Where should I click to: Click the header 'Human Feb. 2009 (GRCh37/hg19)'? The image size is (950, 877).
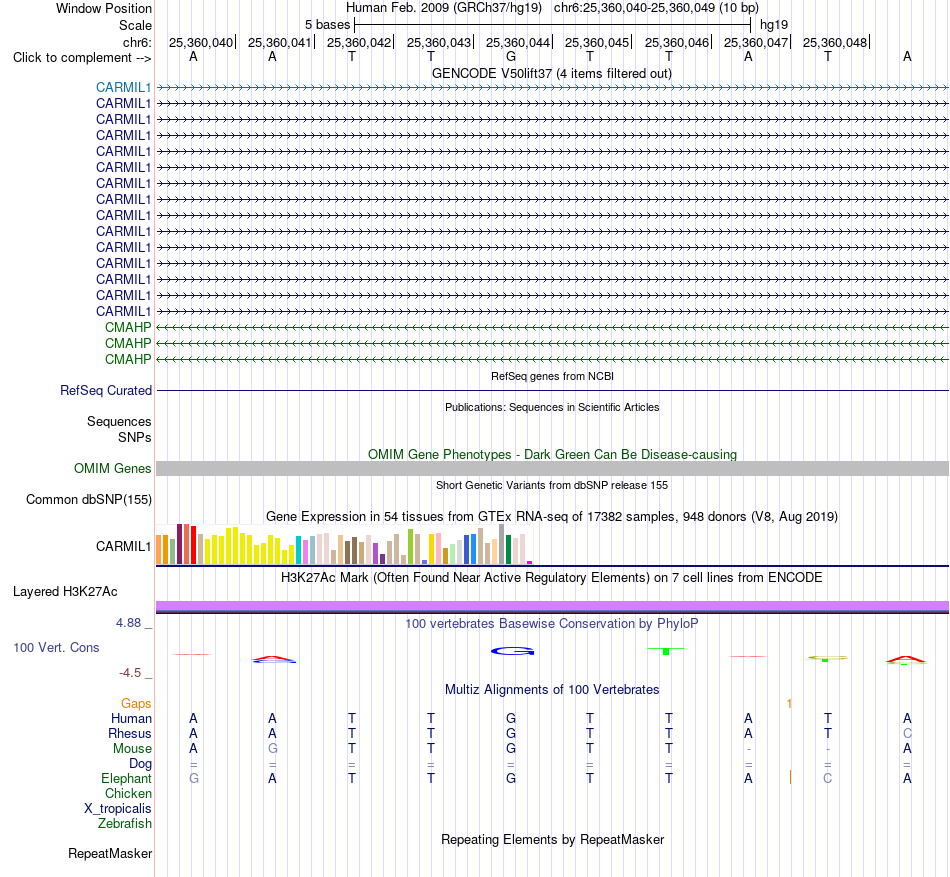click(x=443, y=8)
